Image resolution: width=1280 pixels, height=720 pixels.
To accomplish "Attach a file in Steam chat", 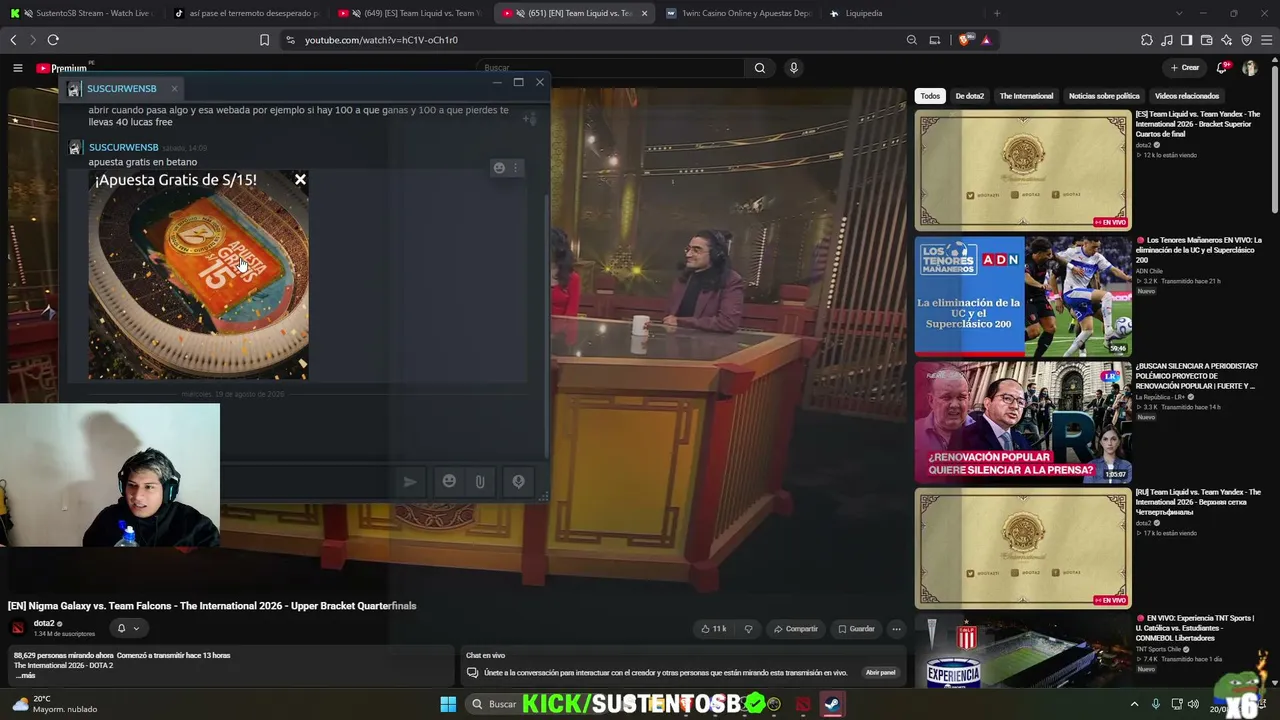I will (x=480, y=482).
